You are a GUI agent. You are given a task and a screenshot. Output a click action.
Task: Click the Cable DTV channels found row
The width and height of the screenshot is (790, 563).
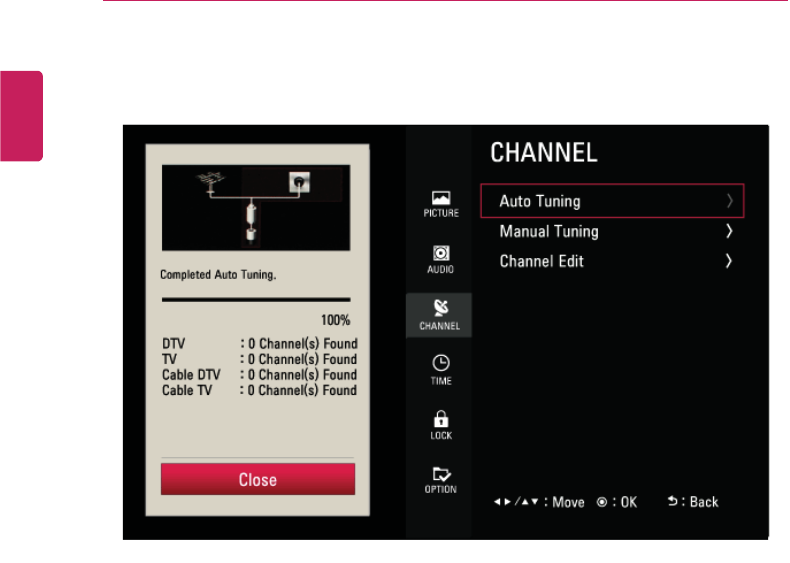coord(259,375)
